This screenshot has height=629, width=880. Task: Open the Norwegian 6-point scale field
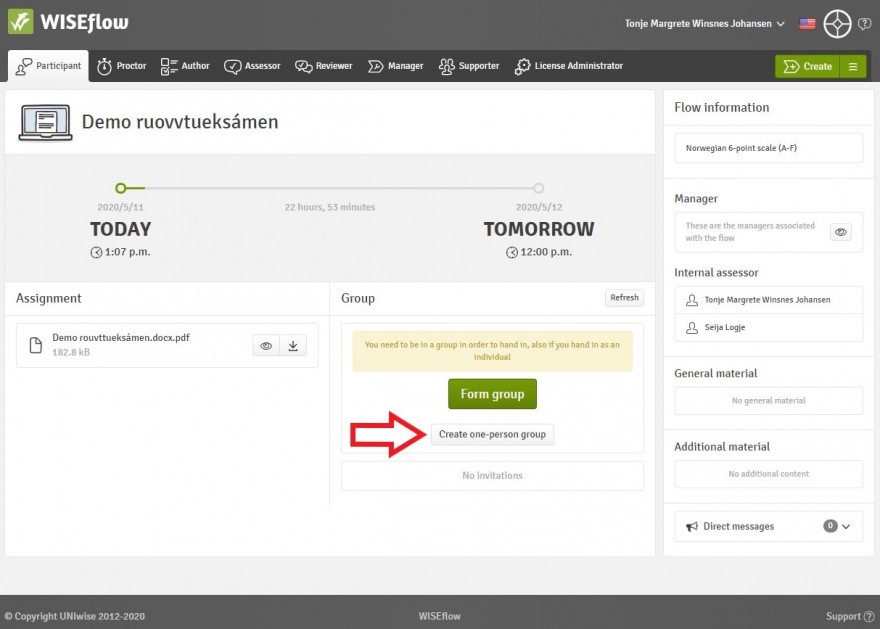click(768, 148)
